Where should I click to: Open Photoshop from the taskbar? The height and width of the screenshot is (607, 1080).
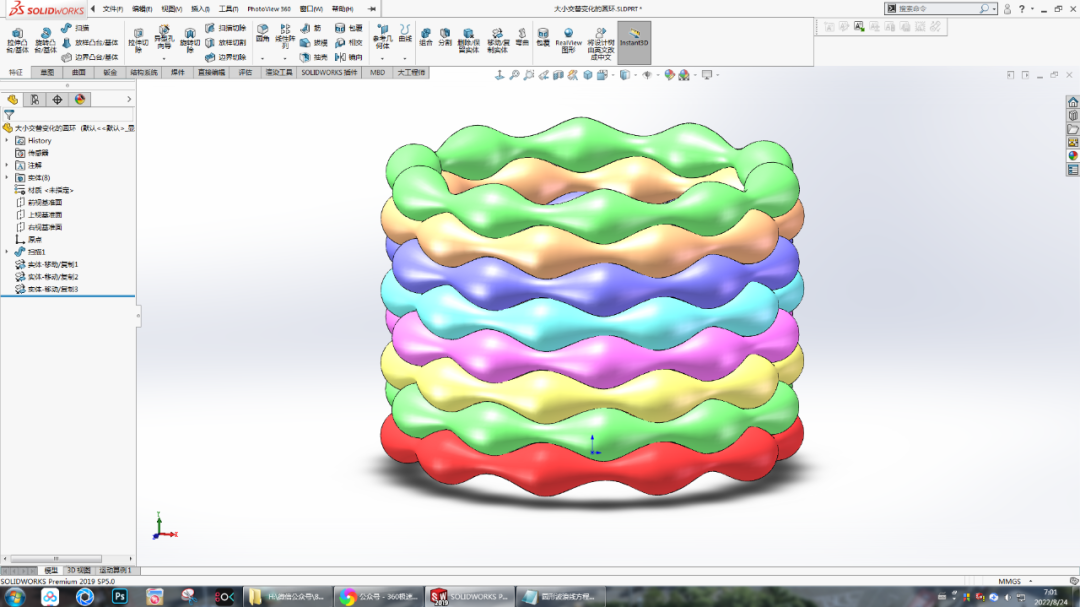coord(120,596)
